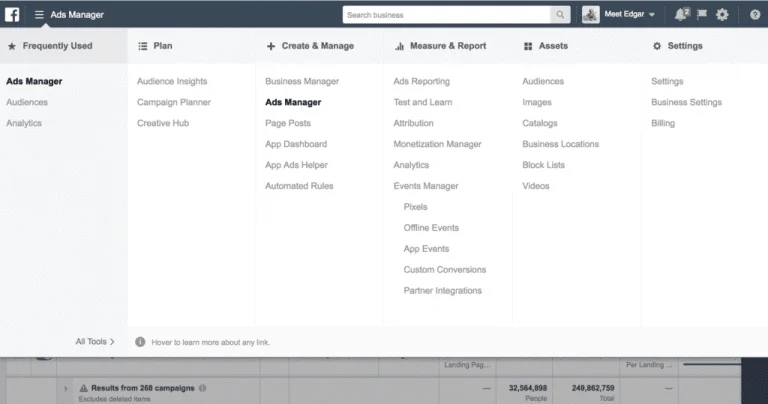Open All Tools link
Viewport: 768px width, 404px height.
95,341
